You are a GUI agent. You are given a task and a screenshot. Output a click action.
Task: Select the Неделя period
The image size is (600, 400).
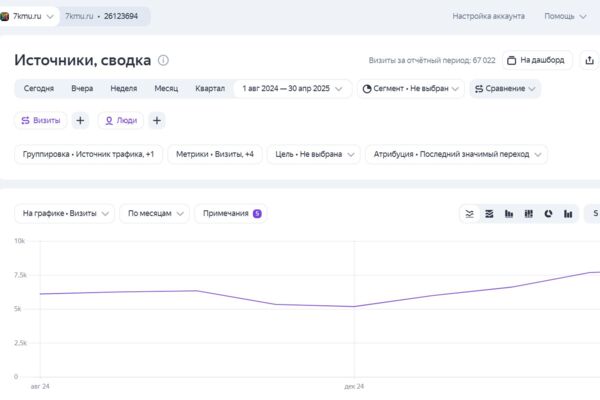[124, 88]
